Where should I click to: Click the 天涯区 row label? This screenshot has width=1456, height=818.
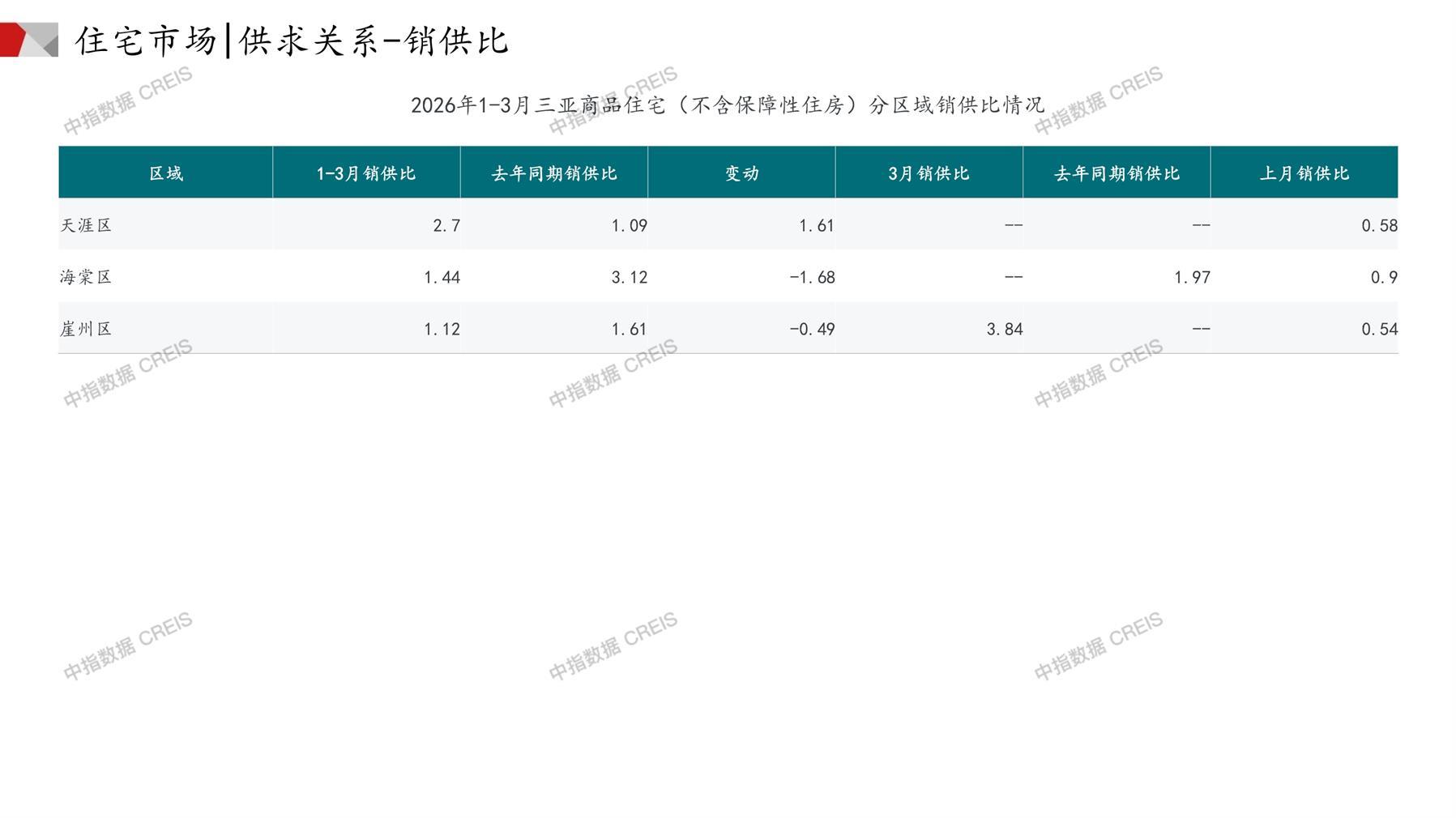click(86, 225)
